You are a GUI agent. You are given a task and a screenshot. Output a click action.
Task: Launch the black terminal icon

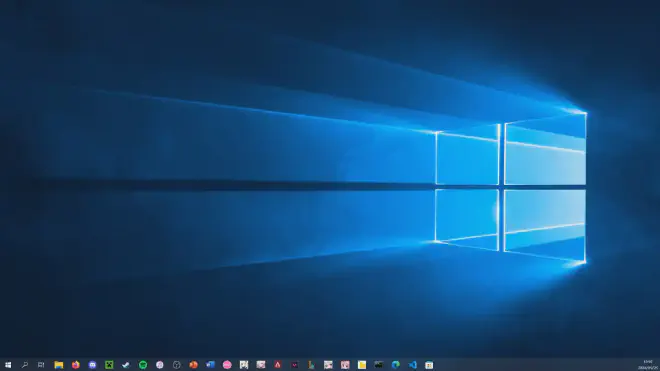coord(378,365)
